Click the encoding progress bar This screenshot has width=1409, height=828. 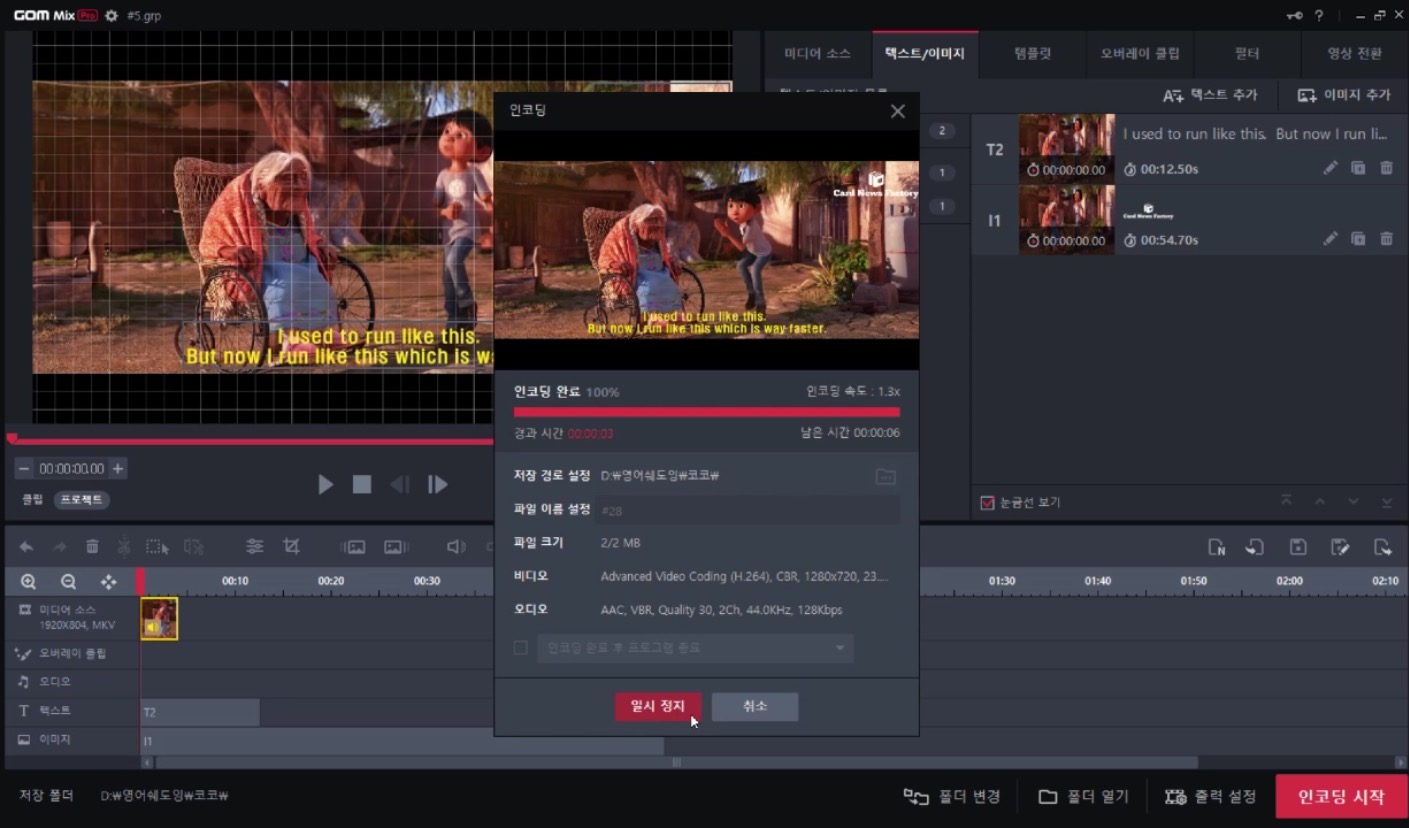click(706, 411)
